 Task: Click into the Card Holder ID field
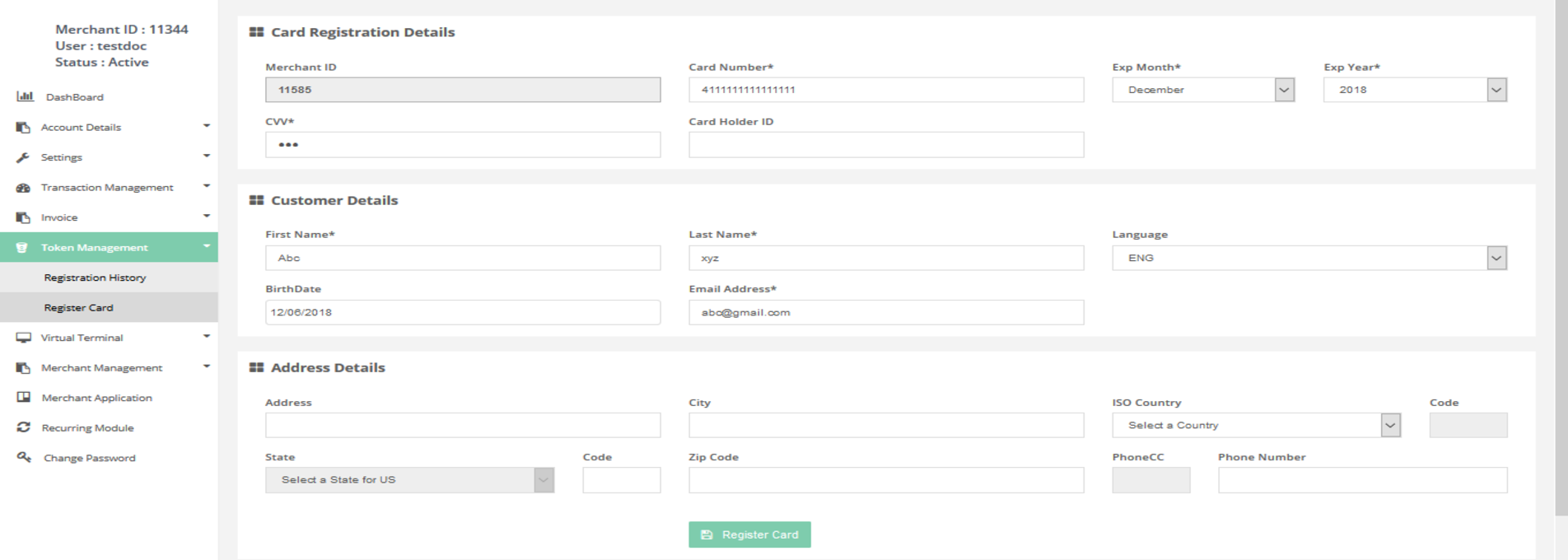tap(885, 145)
